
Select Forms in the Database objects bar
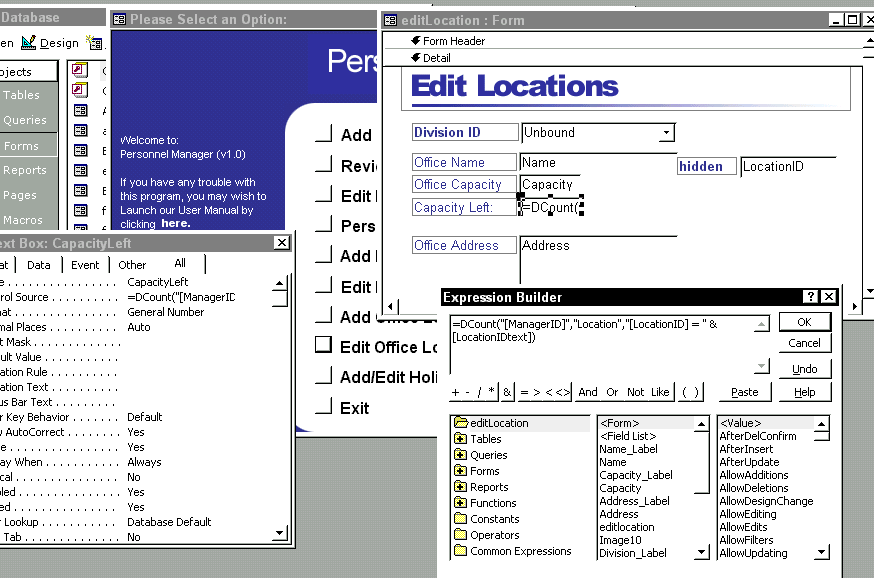pos(21,145)
